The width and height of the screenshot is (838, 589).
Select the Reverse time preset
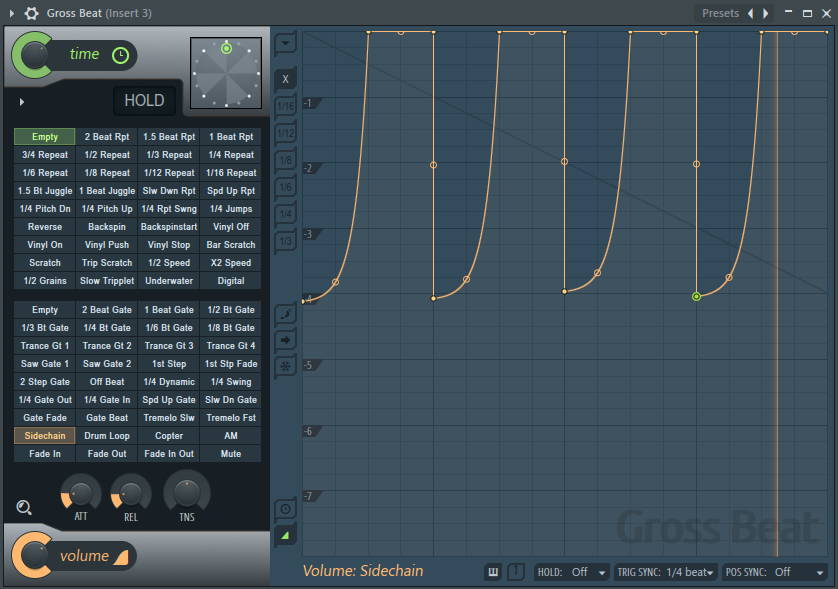(45, 227)
